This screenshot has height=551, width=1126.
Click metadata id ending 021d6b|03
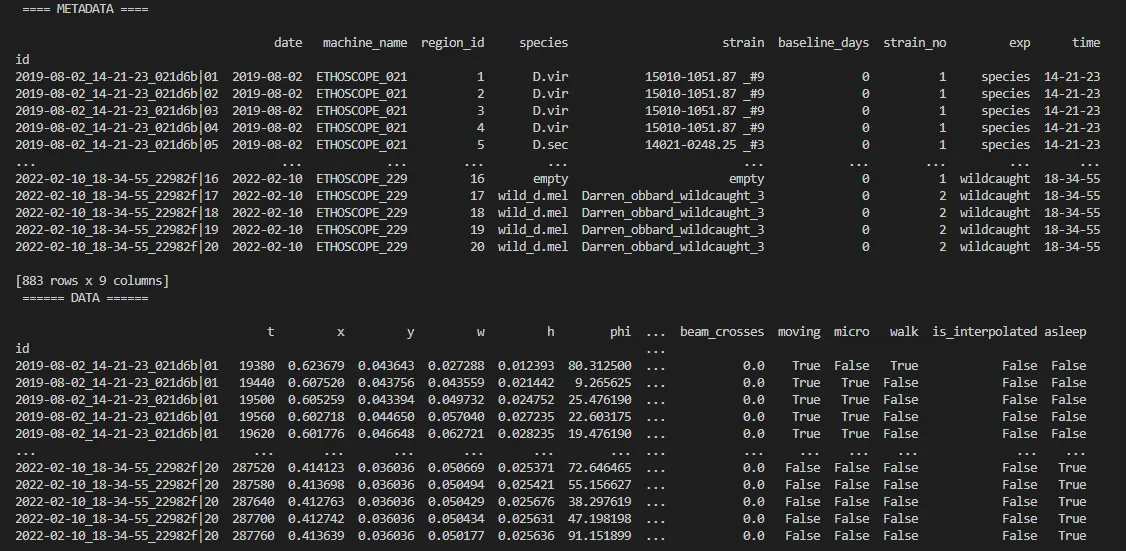click(x=116, y=111)
